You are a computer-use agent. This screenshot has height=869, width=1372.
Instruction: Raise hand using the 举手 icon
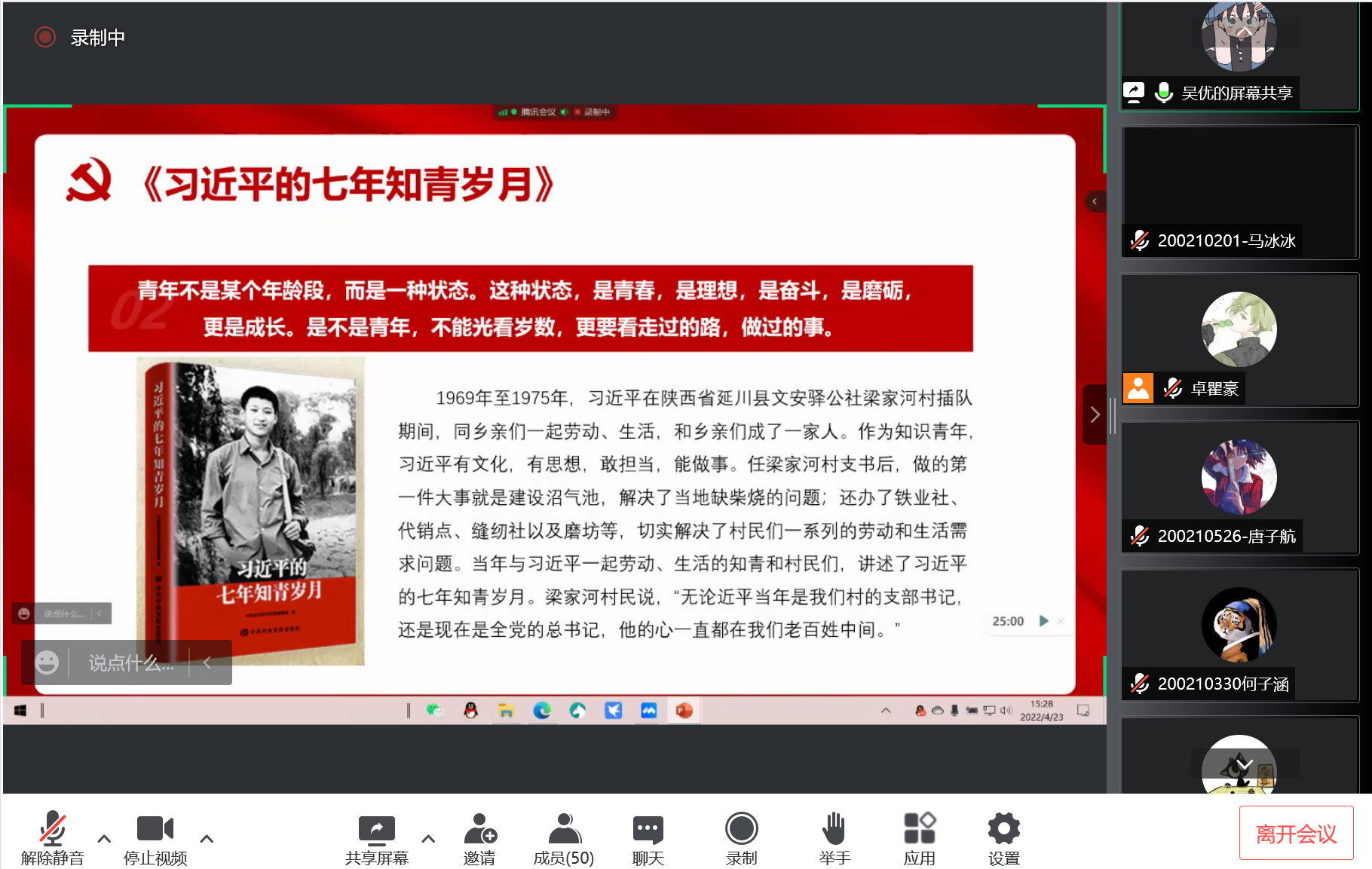834,828
